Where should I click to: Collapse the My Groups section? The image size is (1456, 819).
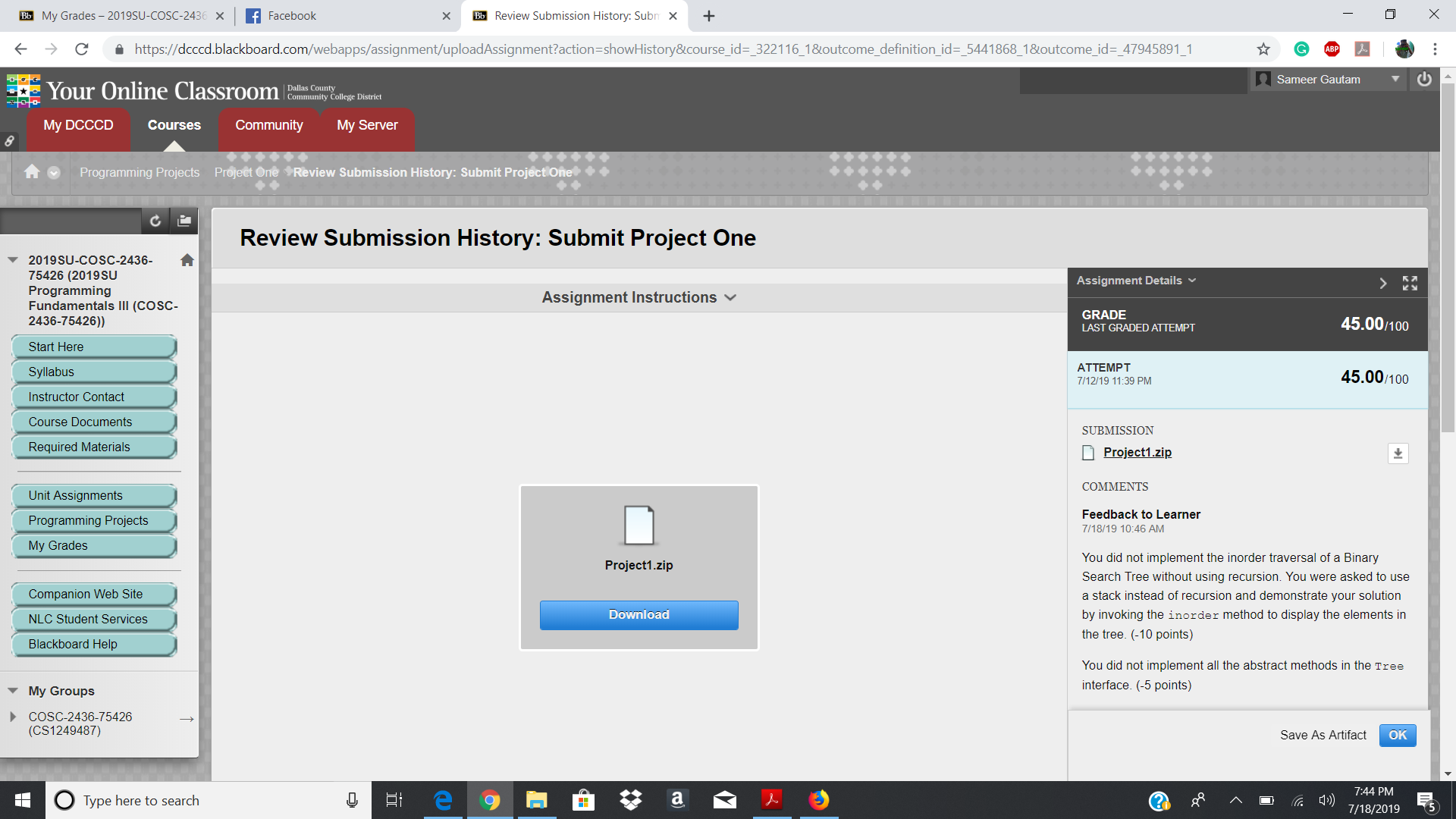13,691
